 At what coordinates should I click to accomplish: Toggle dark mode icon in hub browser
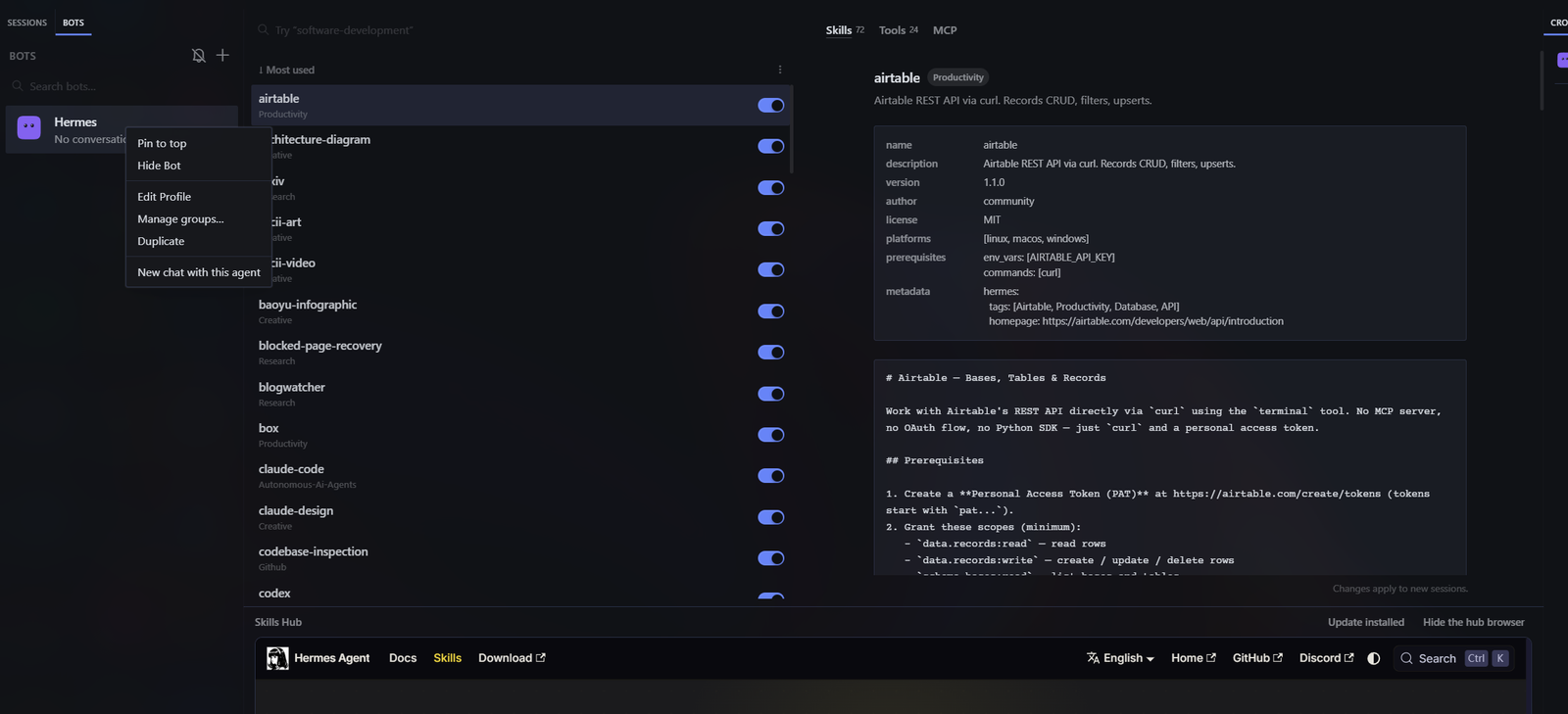tap(1374, 658)
